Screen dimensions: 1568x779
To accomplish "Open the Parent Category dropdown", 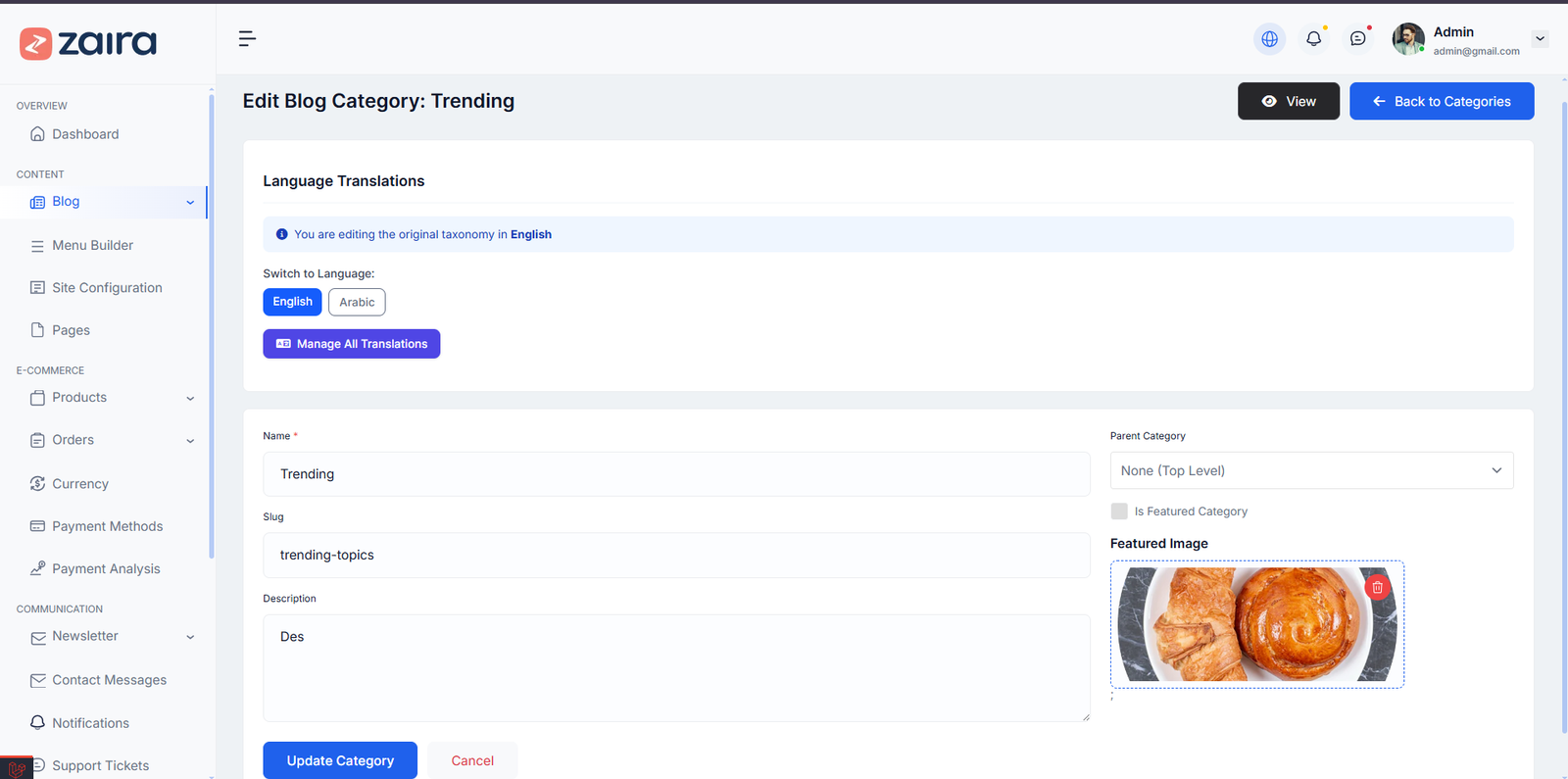I will pos(1311,470).
